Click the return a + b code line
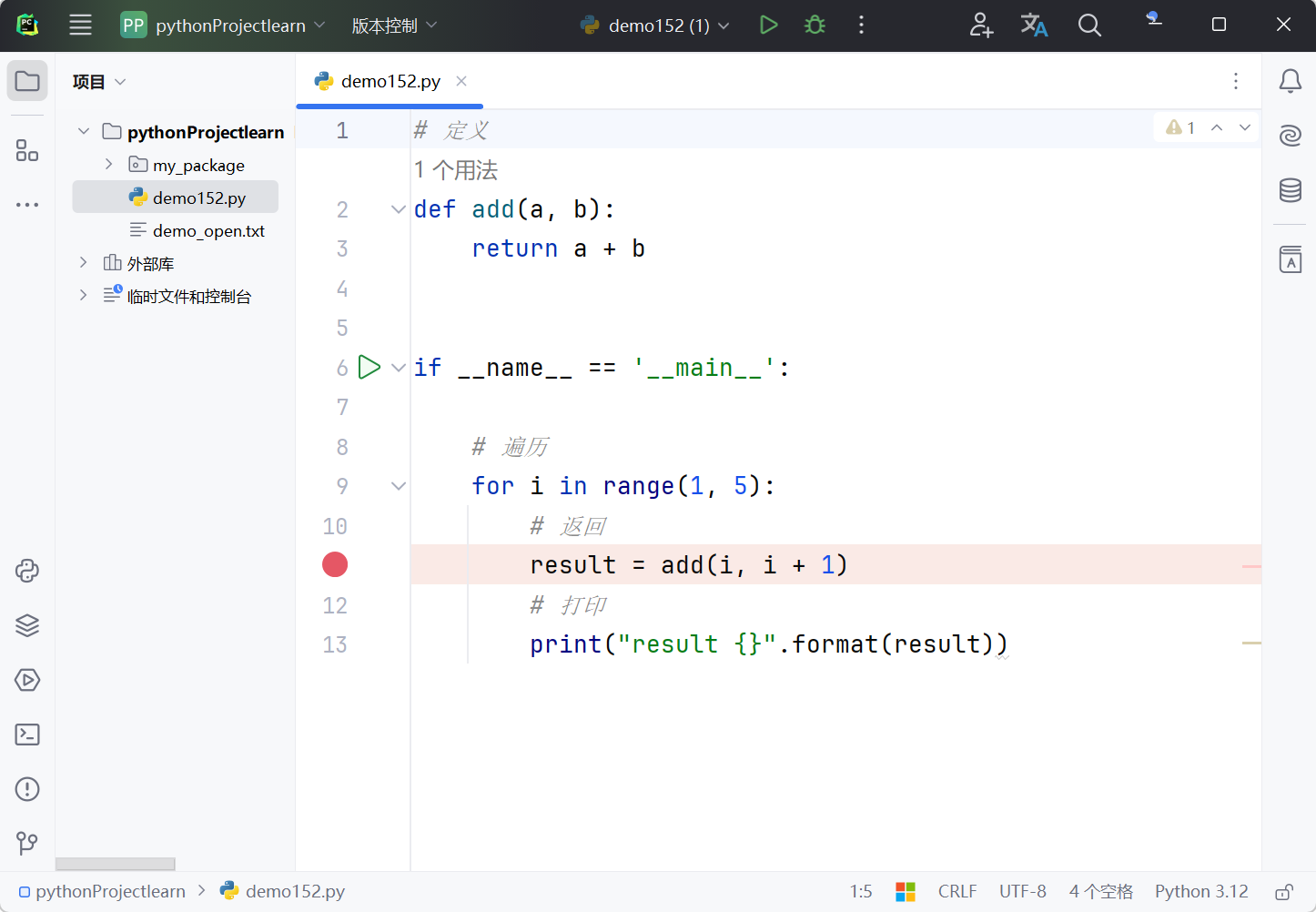Viewport: 1316px width, 912px height. (x=558, y=248)
